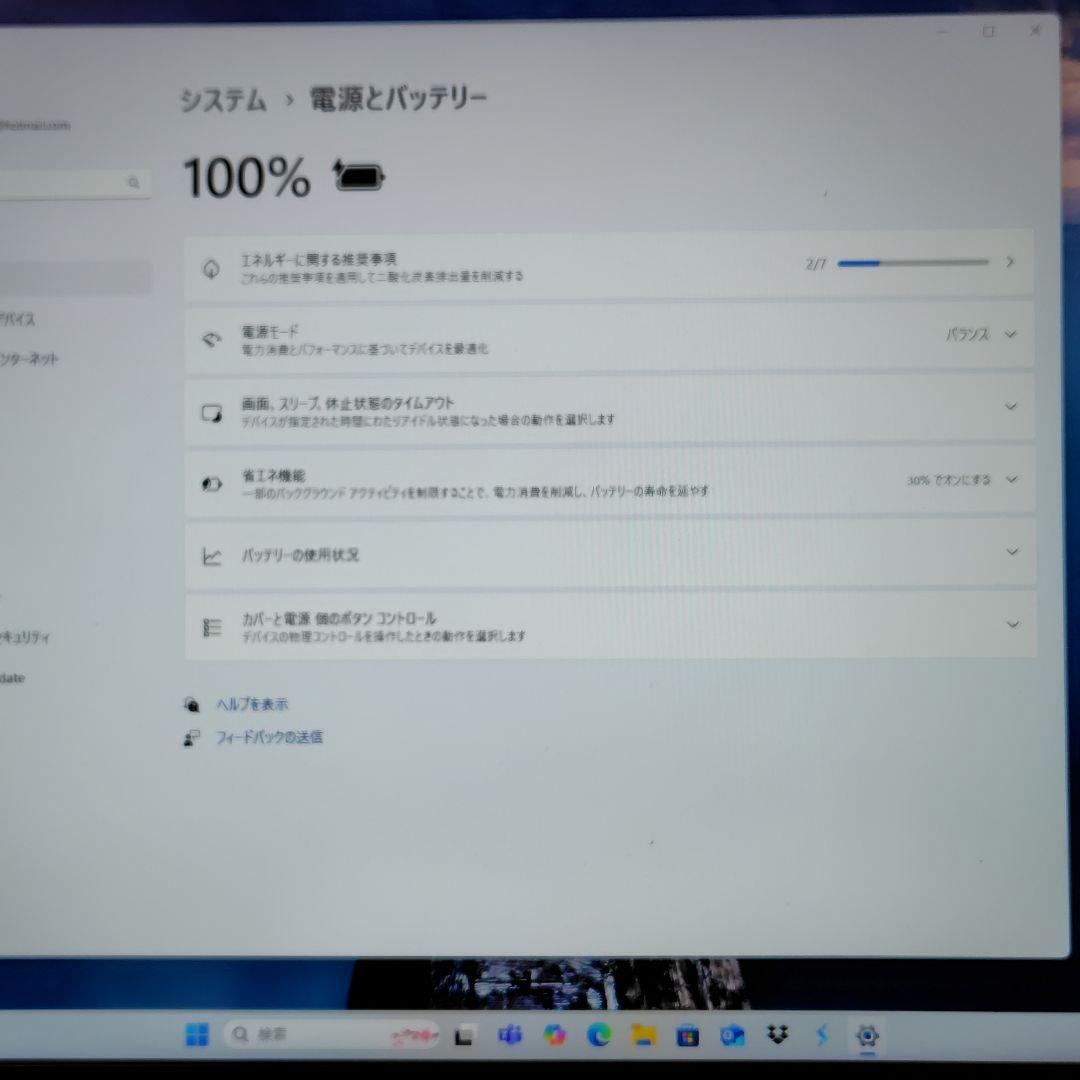The width and height of the screenshot is (1080, 1080).
Task: Click the help question mark icon
Action: tap(191, 704)
